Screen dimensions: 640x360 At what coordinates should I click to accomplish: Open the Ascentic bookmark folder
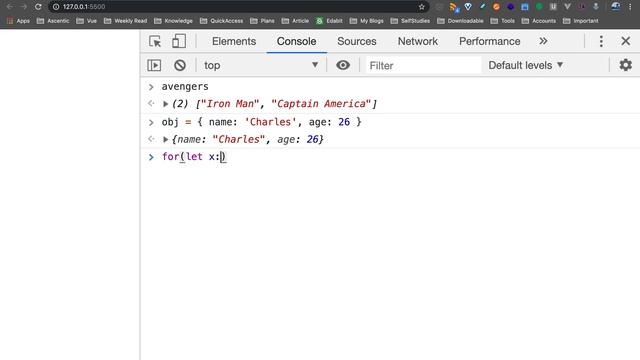click(x=53, y=21)
